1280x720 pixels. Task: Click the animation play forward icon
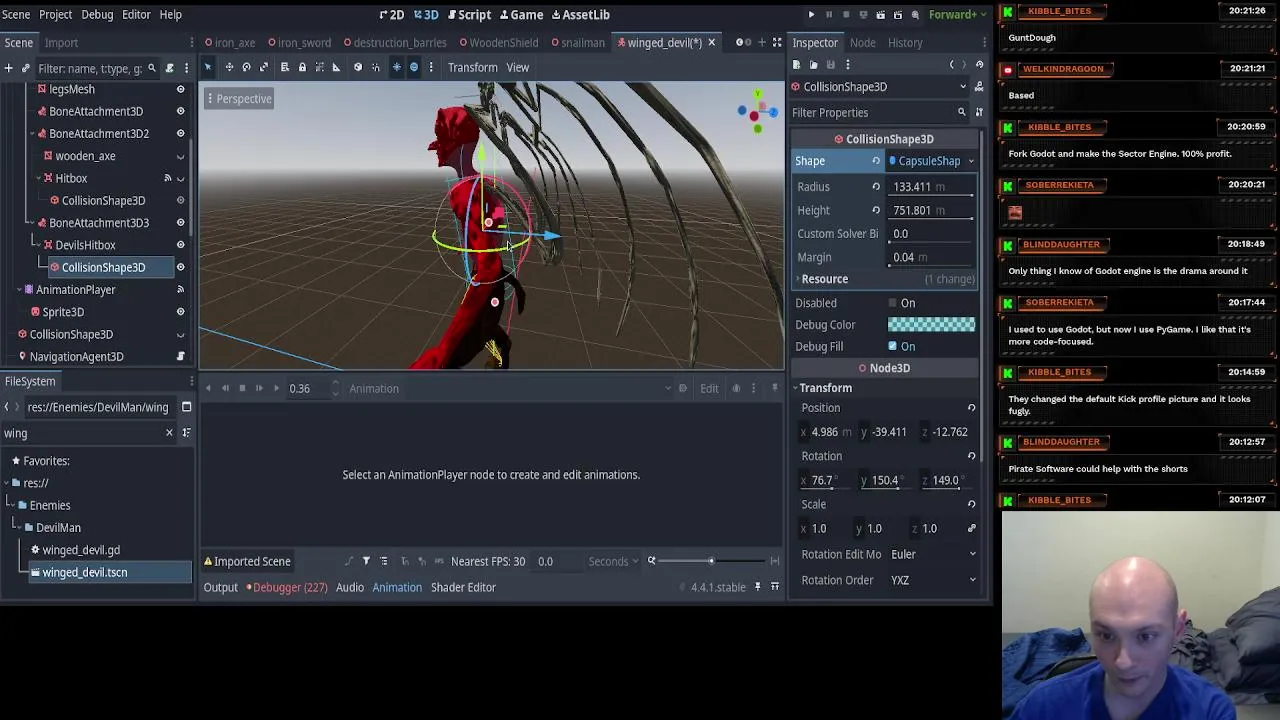coord(276,388)
